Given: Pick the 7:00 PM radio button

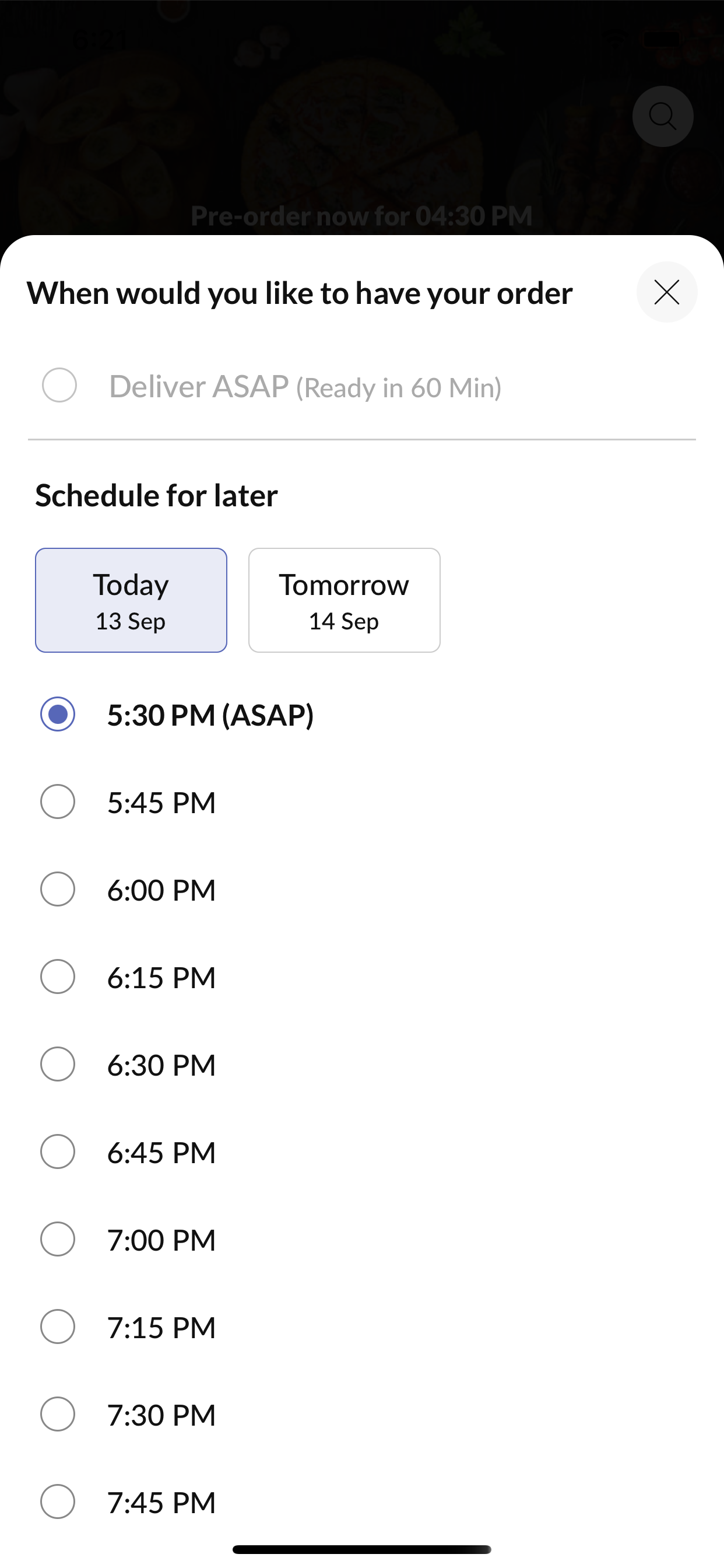Looking at the screenshot, I should point(58,1240).
